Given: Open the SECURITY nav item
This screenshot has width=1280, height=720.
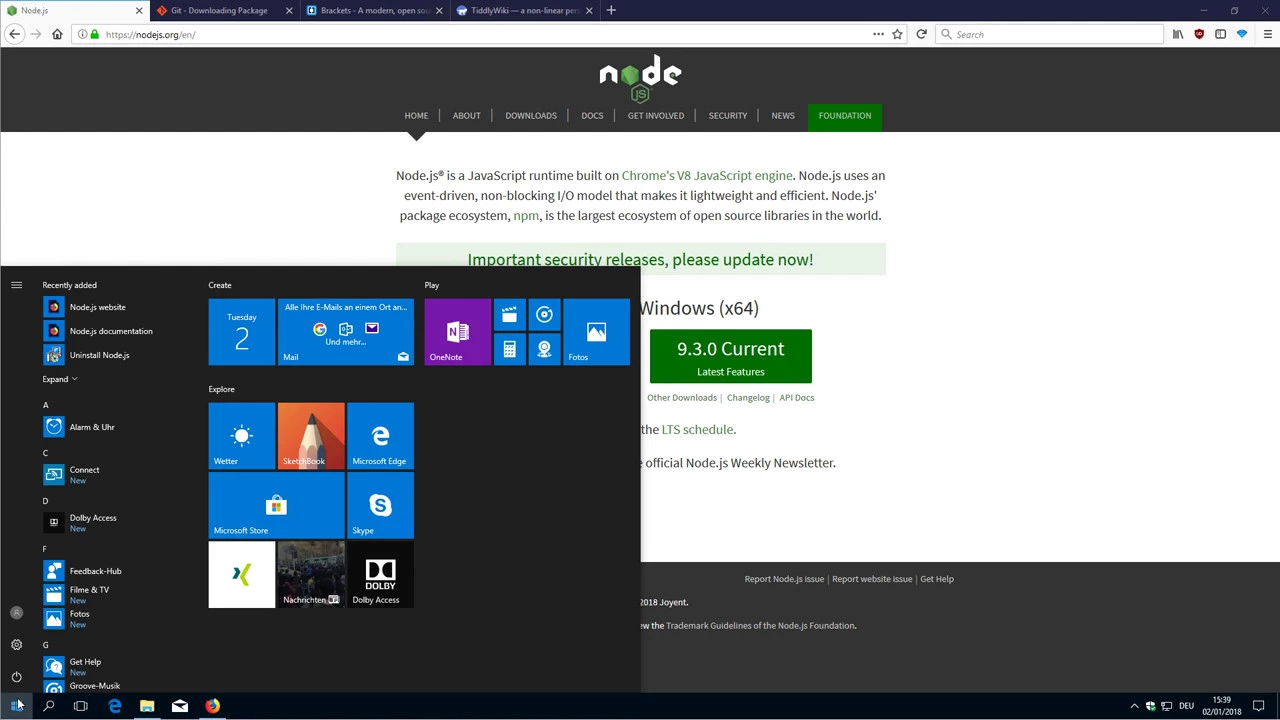Looking at the screenshot, I should tap(728, 115).
